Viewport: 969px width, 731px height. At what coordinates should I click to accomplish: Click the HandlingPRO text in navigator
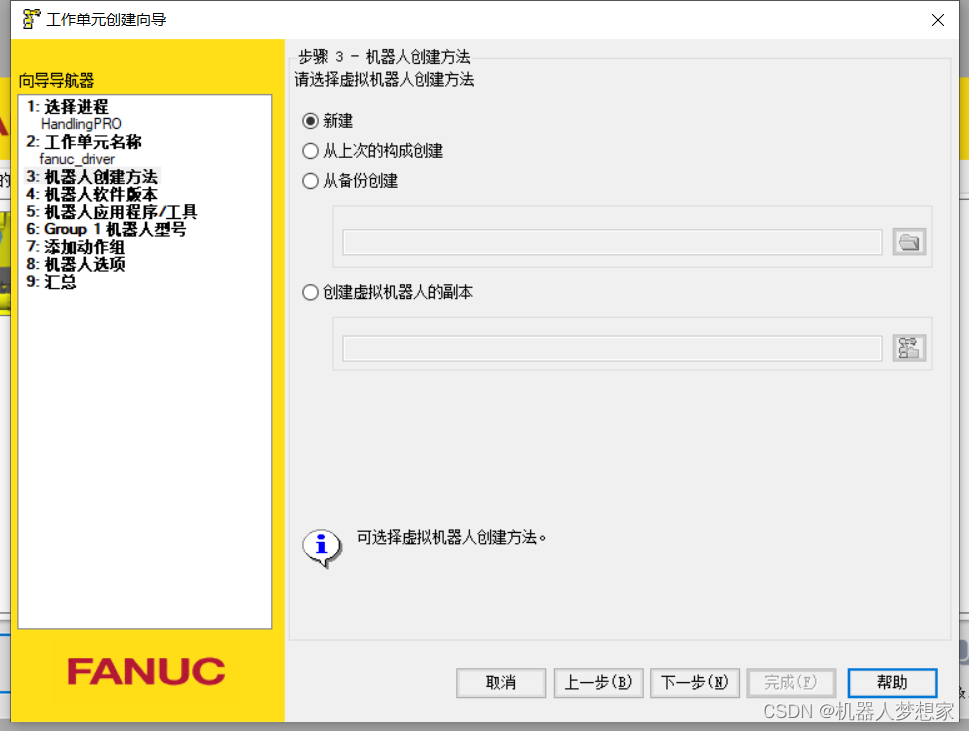(81, 124)
